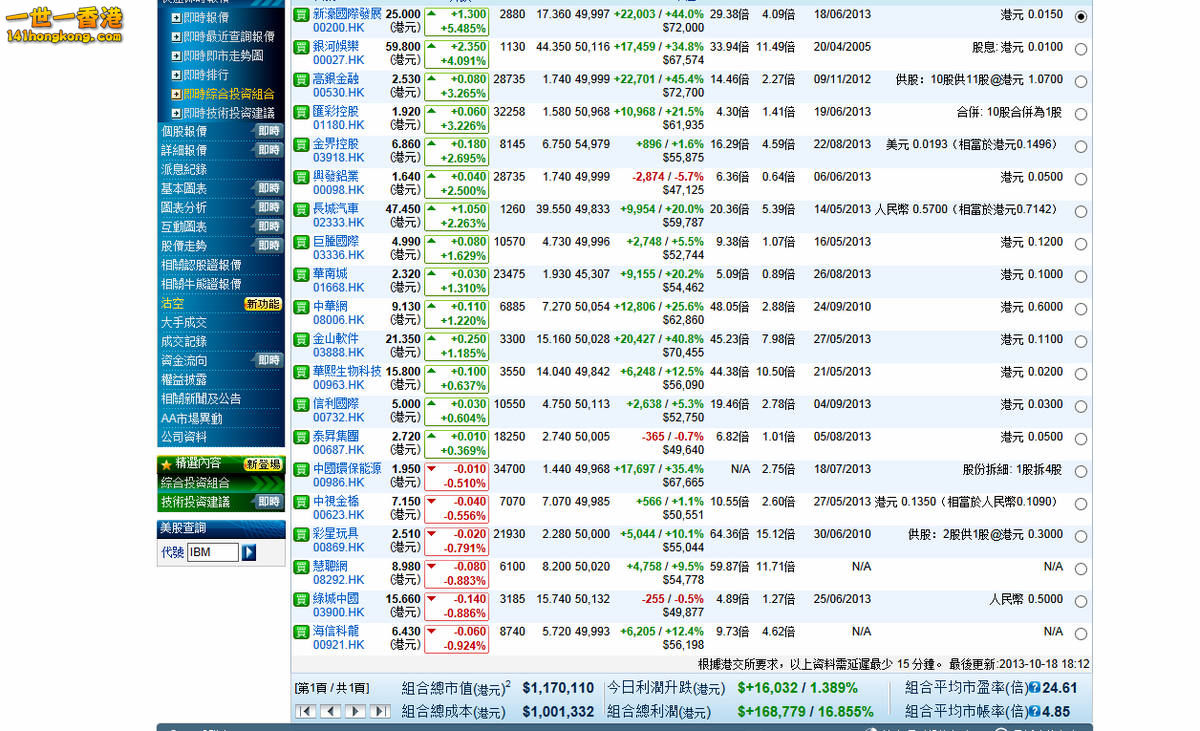The height and width of the screenshot is (731, 1200).
Task: Click the buy icon next to 信利國際
Action: coord(301,404)
